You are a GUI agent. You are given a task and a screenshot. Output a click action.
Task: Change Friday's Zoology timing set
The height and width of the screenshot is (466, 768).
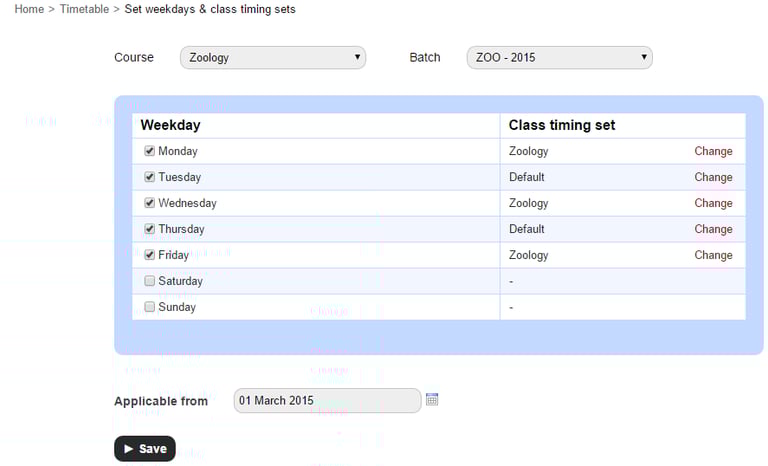tap(713, 256)
